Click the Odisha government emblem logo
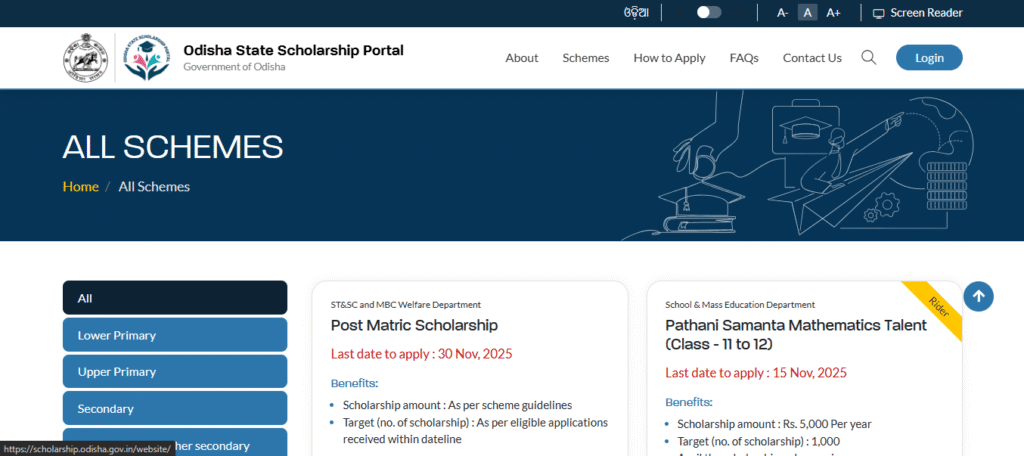Viewport: 1024px width, 456px height. coord(85,58)
